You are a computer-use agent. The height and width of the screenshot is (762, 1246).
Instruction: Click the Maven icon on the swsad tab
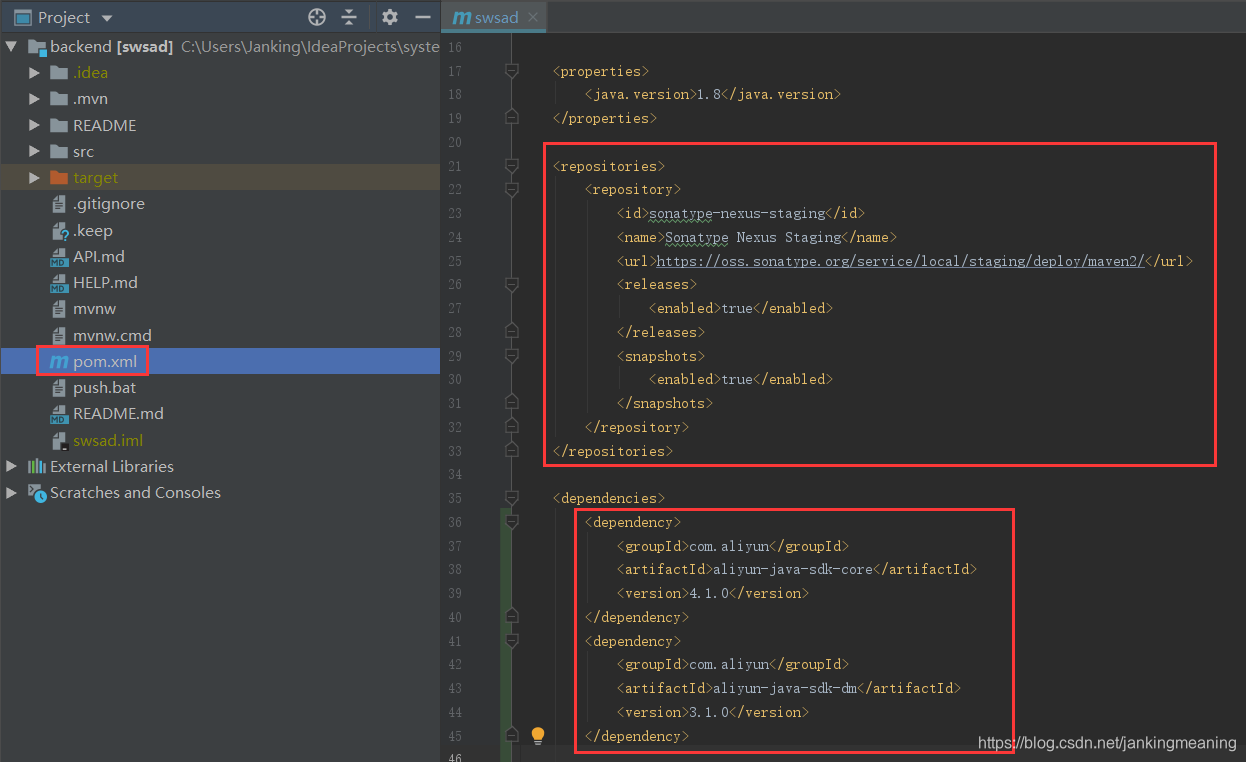(462, 17)
